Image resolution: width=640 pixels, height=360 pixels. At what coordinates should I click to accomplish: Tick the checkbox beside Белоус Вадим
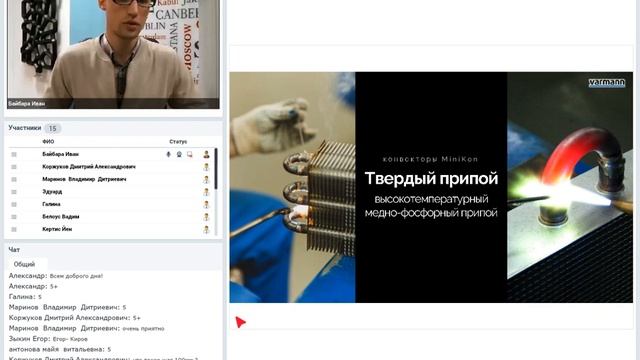(14, 217)
